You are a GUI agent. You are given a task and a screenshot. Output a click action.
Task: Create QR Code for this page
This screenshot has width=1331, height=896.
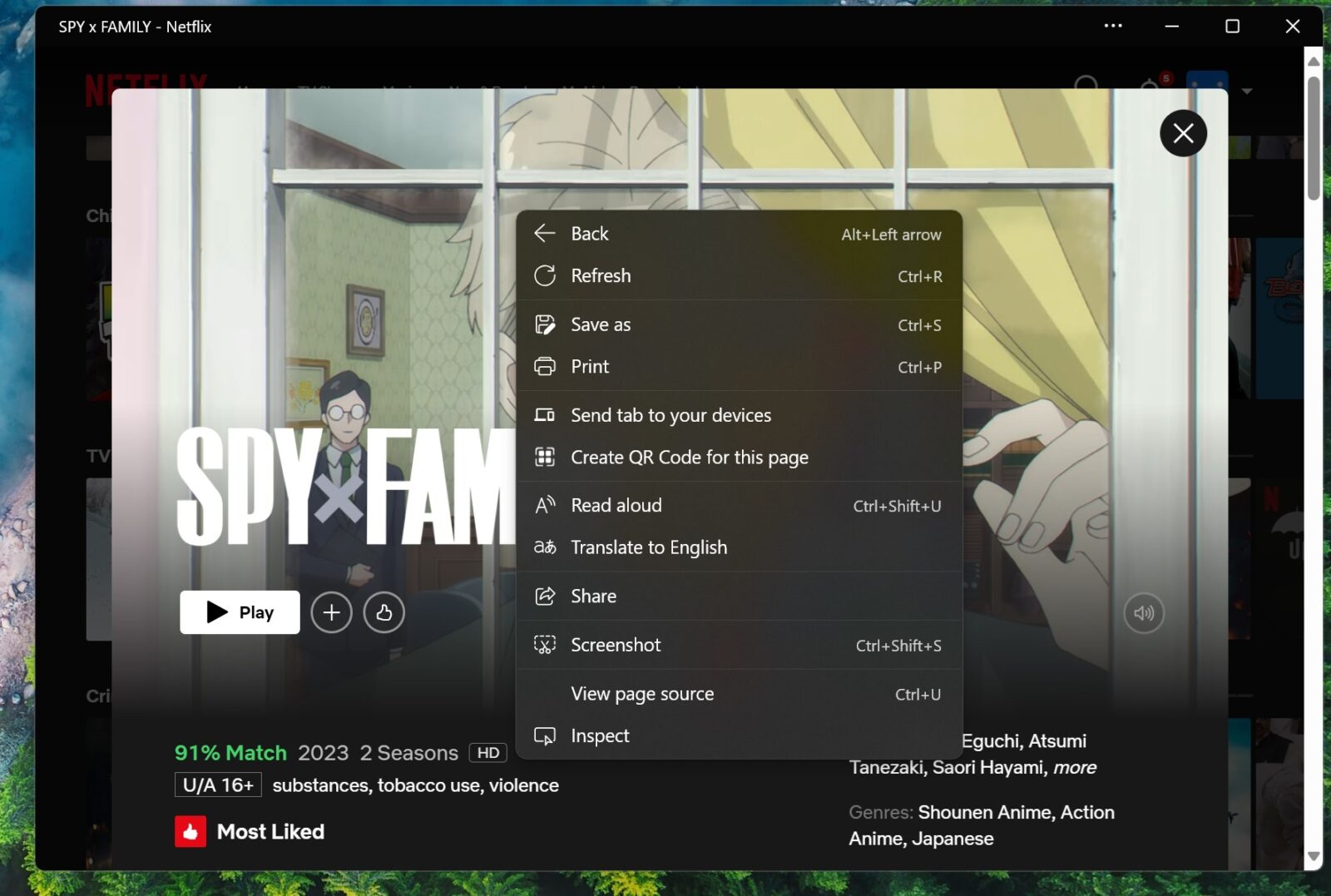click(x=689, y=457)
